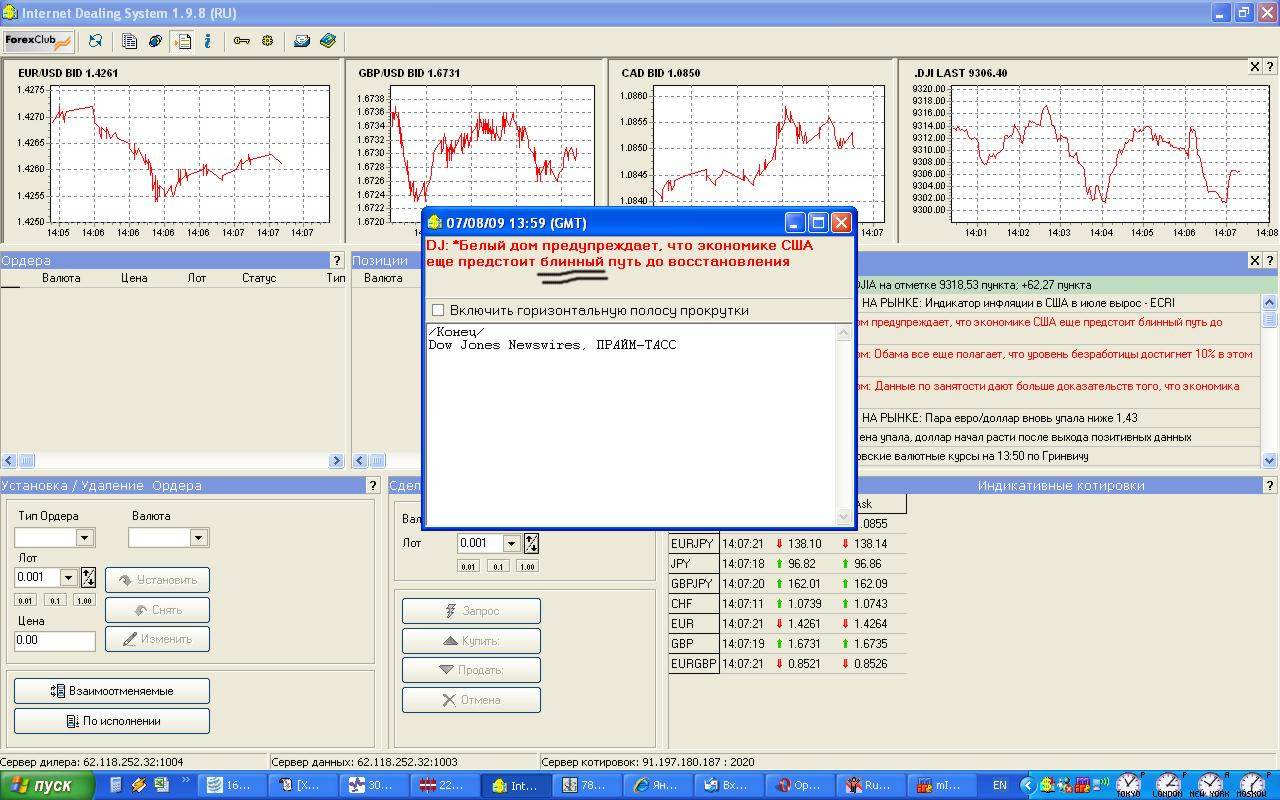Click the Цена column header in Ордера
Screen dimensions: 1280x800
click(134, 278)
